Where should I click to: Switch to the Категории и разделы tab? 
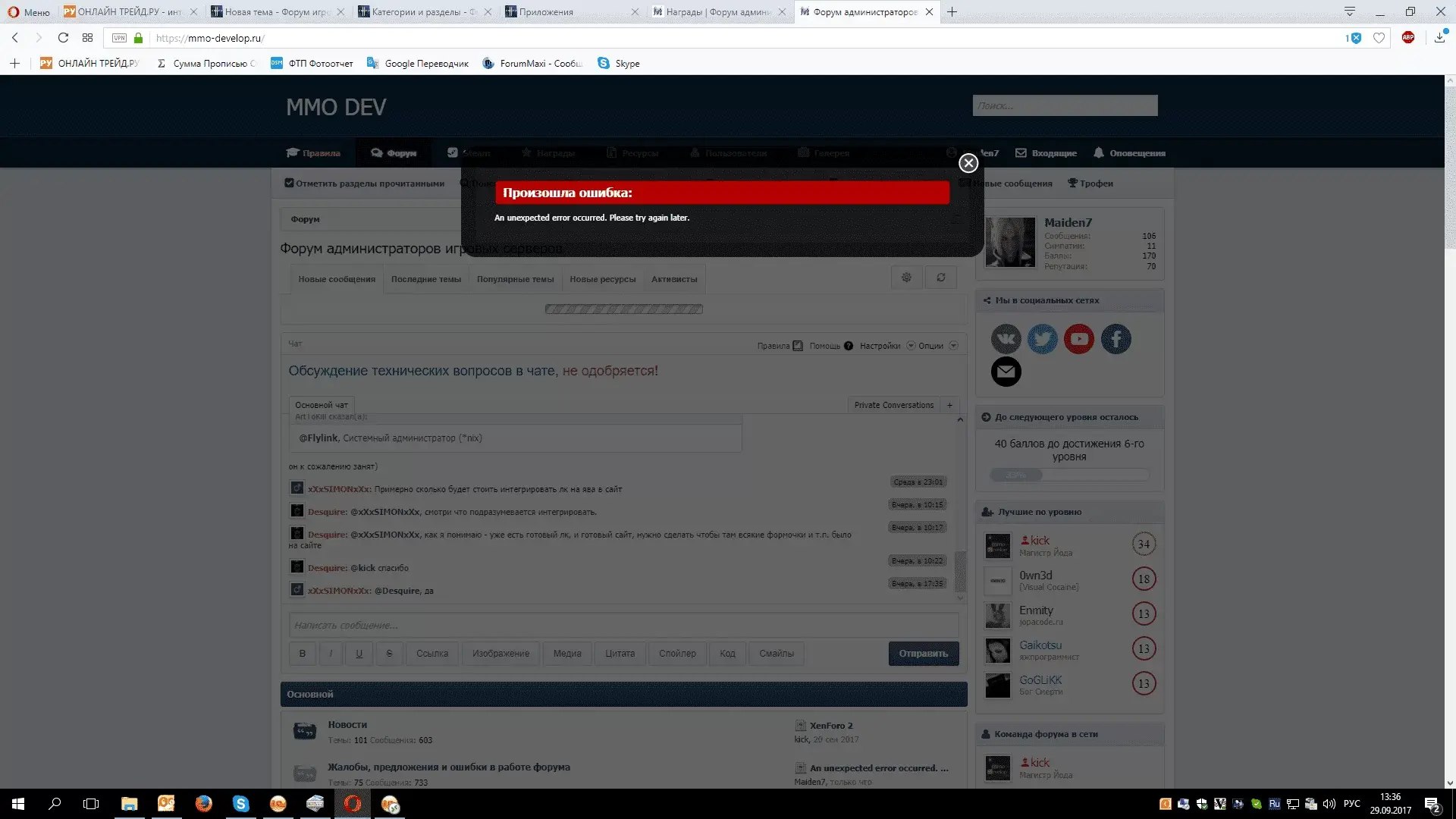[x=424, y=12]
